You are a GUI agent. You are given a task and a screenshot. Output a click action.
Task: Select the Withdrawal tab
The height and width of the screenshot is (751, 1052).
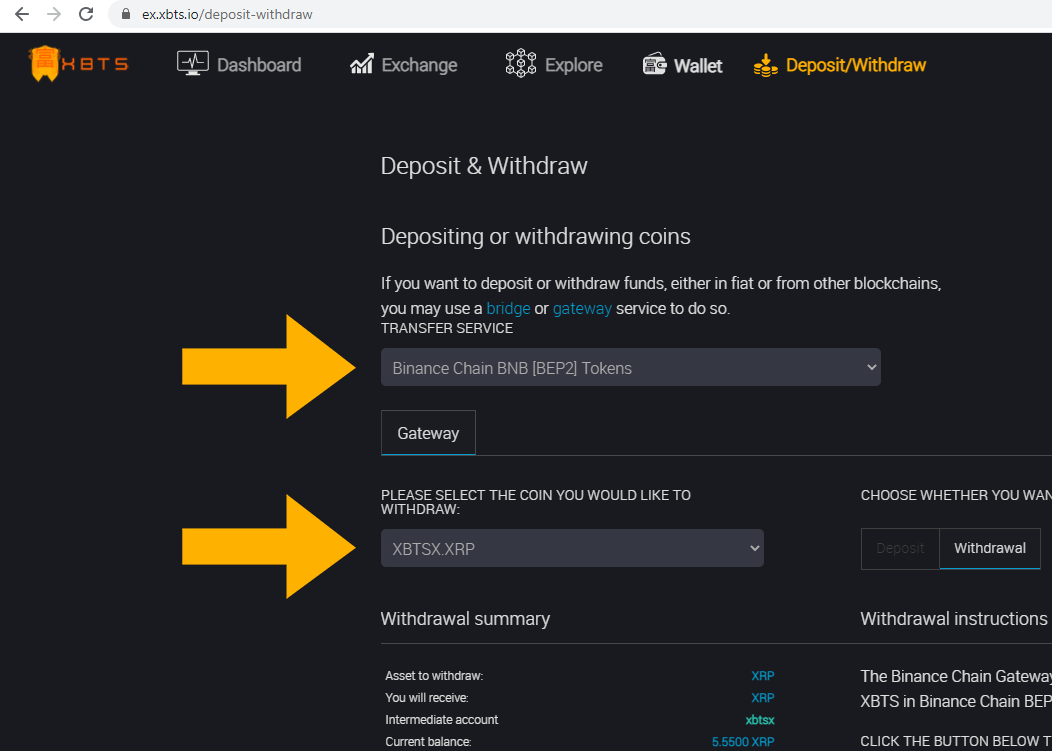[x=990, y=548]
